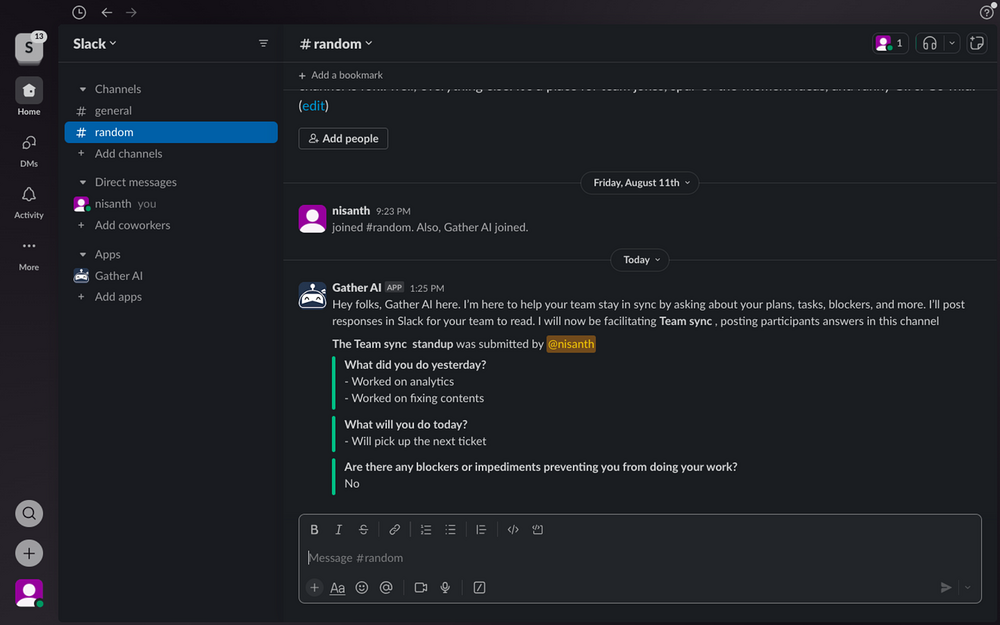Image resolution: width=1000 pixels, height=625 pixels.
Task: Open the history clock icon
Action: pyautogui.click(x=79, y=12)
